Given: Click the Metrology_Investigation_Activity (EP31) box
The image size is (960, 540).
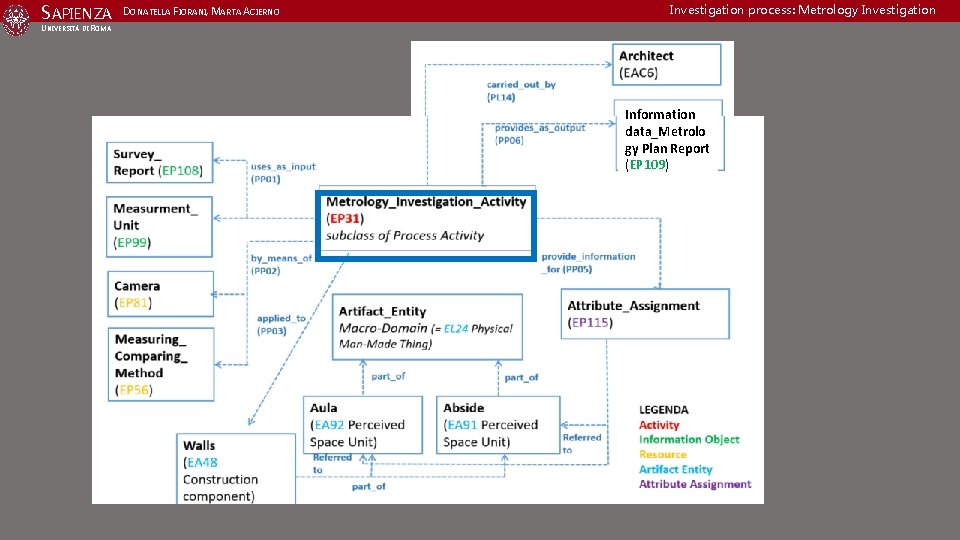Looking at the screenshot, I should (426, 225).
